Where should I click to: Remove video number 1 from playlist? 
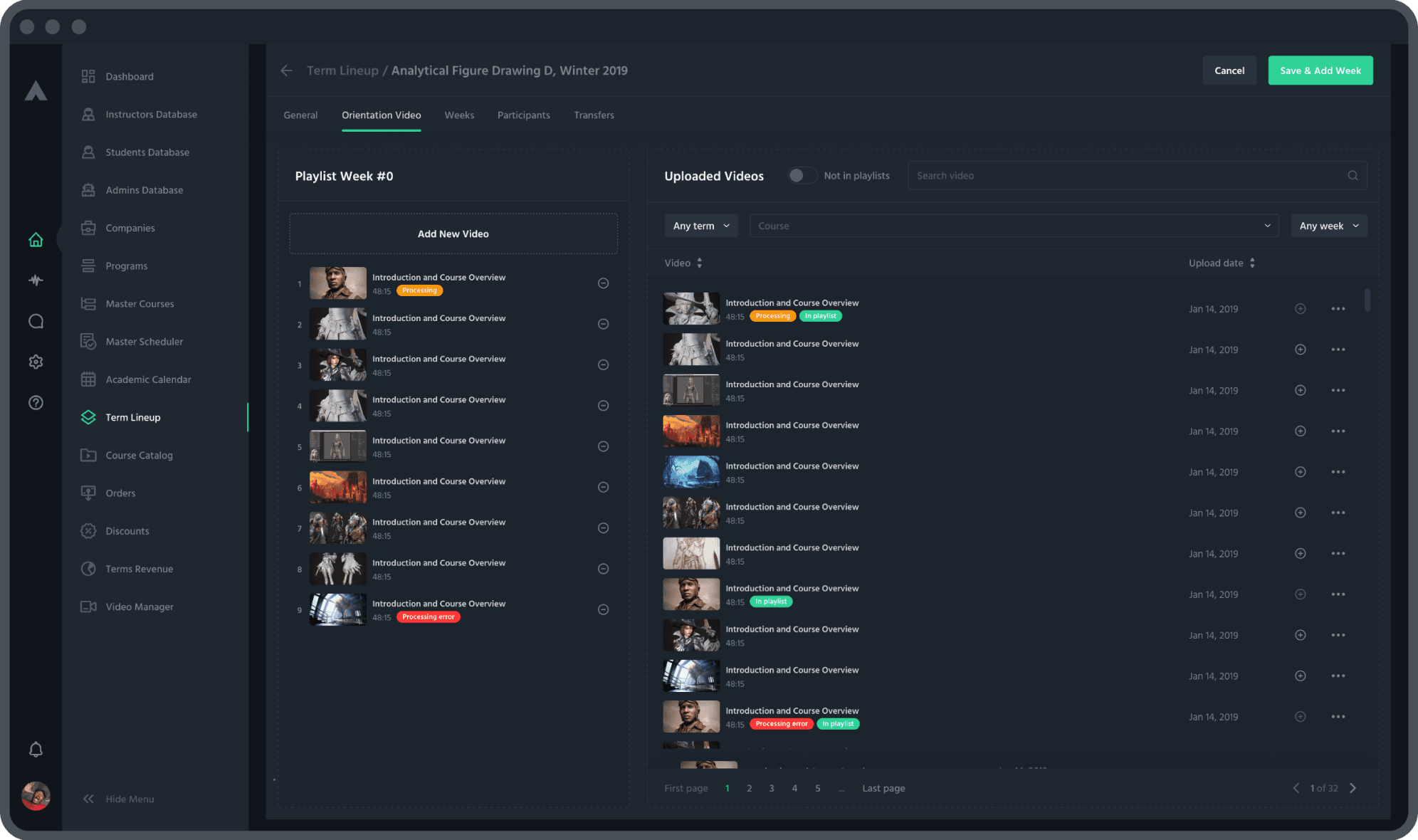603,283
